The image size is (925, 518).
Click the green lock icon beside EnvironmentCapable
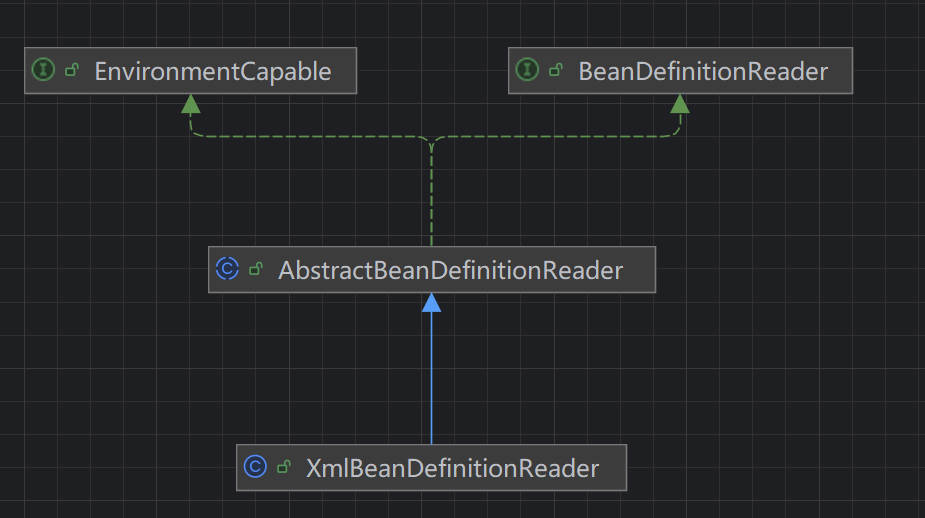click(x=71, y=70)
